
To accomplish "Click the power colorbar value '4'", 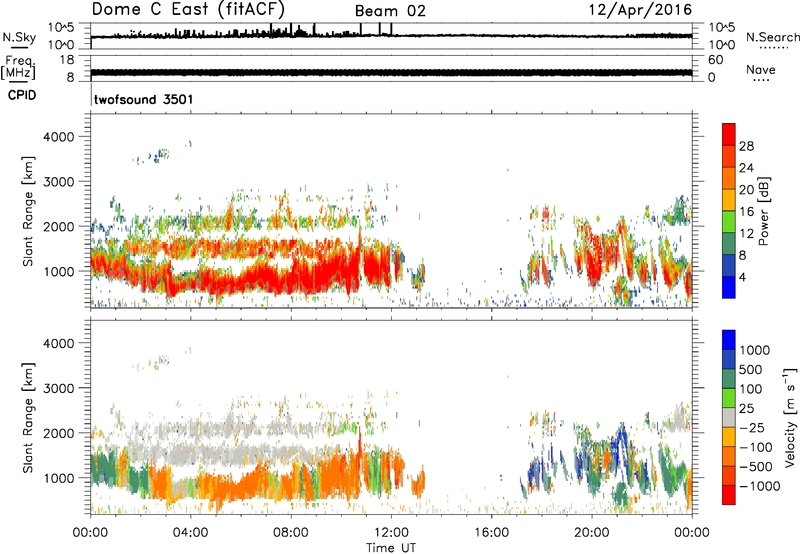I will [x=742, y=277].
